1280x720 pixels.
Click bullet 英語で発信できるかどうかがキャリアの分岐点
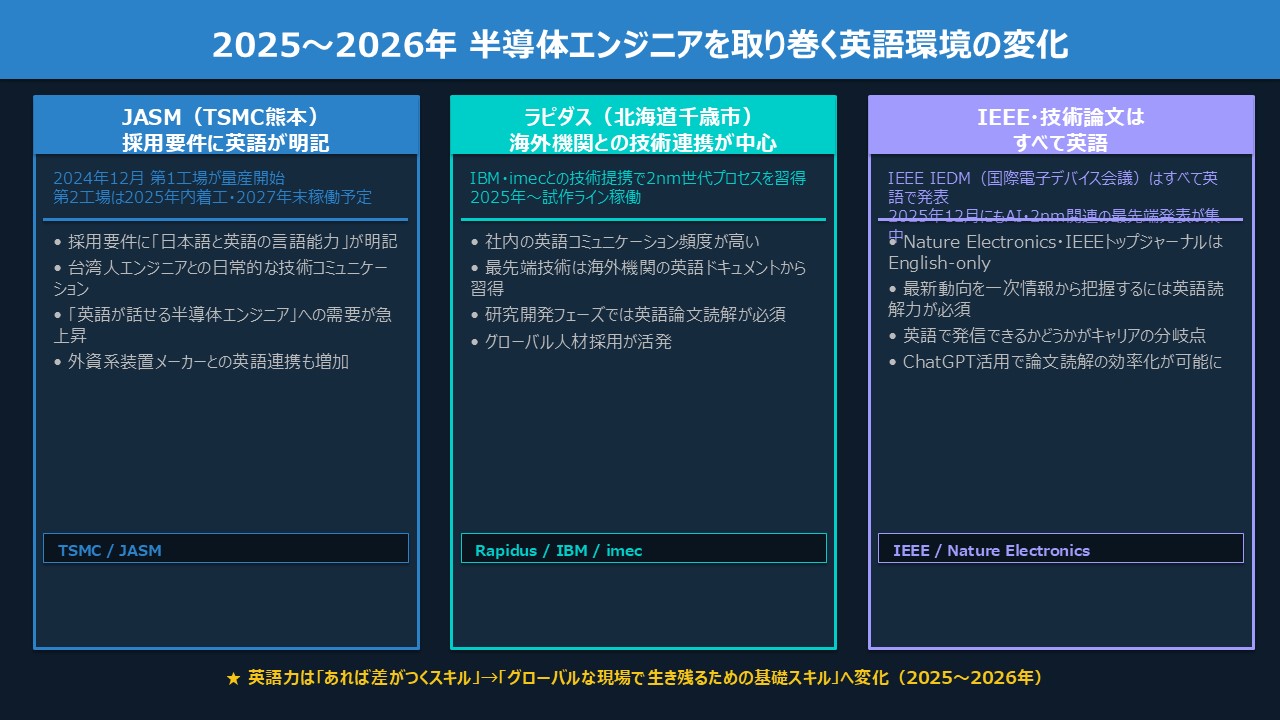click(x=1047, y=336)
